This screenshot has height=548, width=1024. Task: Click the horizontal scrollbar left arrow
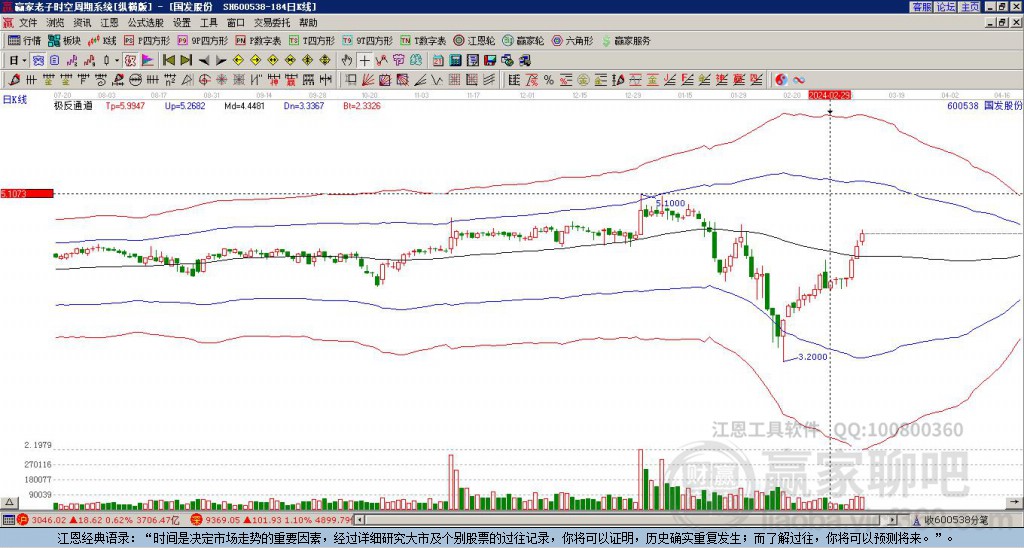pyautogui.click(x=360, y=520)
